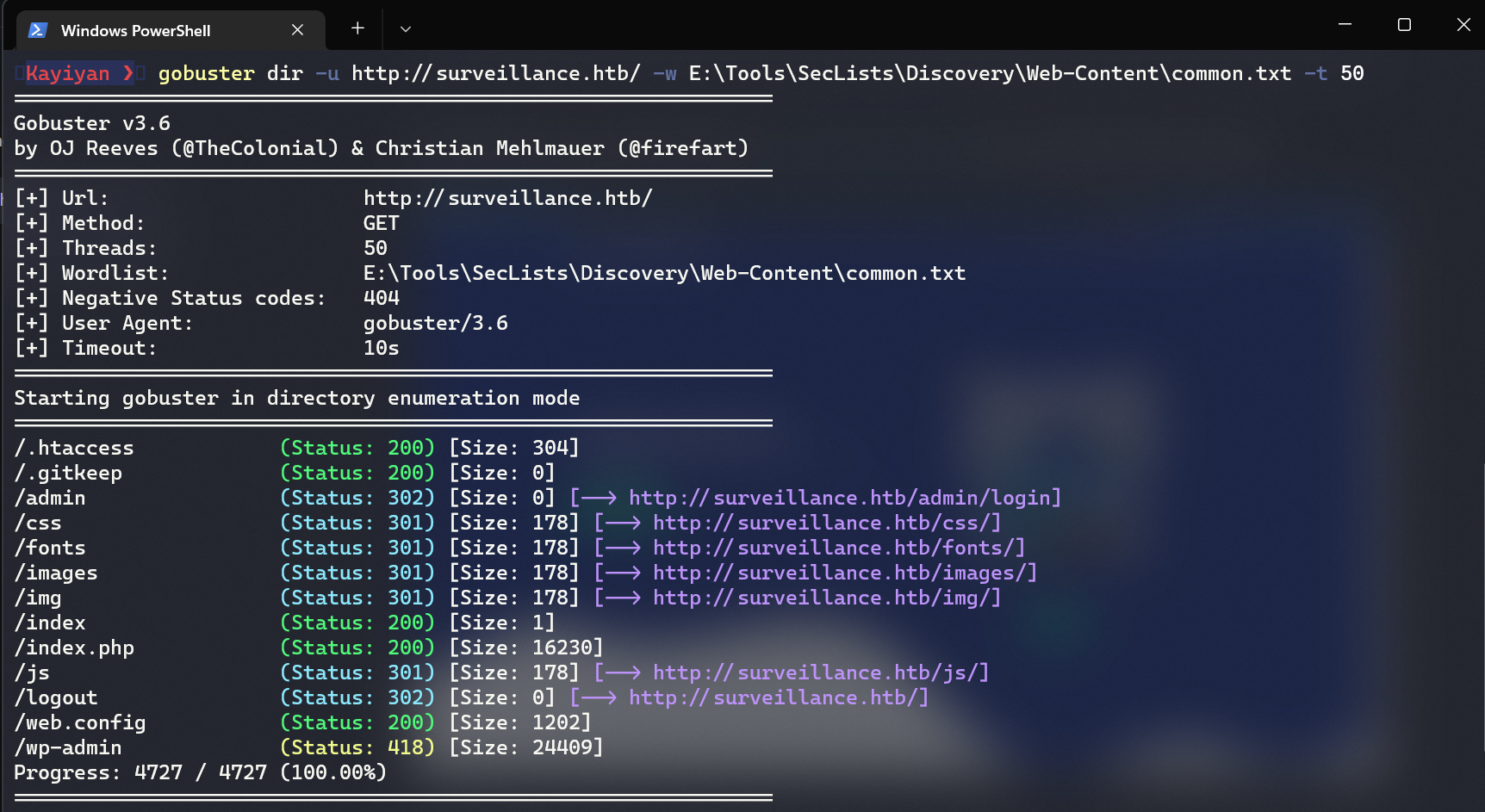Expand the new tab profile dropdown

(x=405, y=28)
